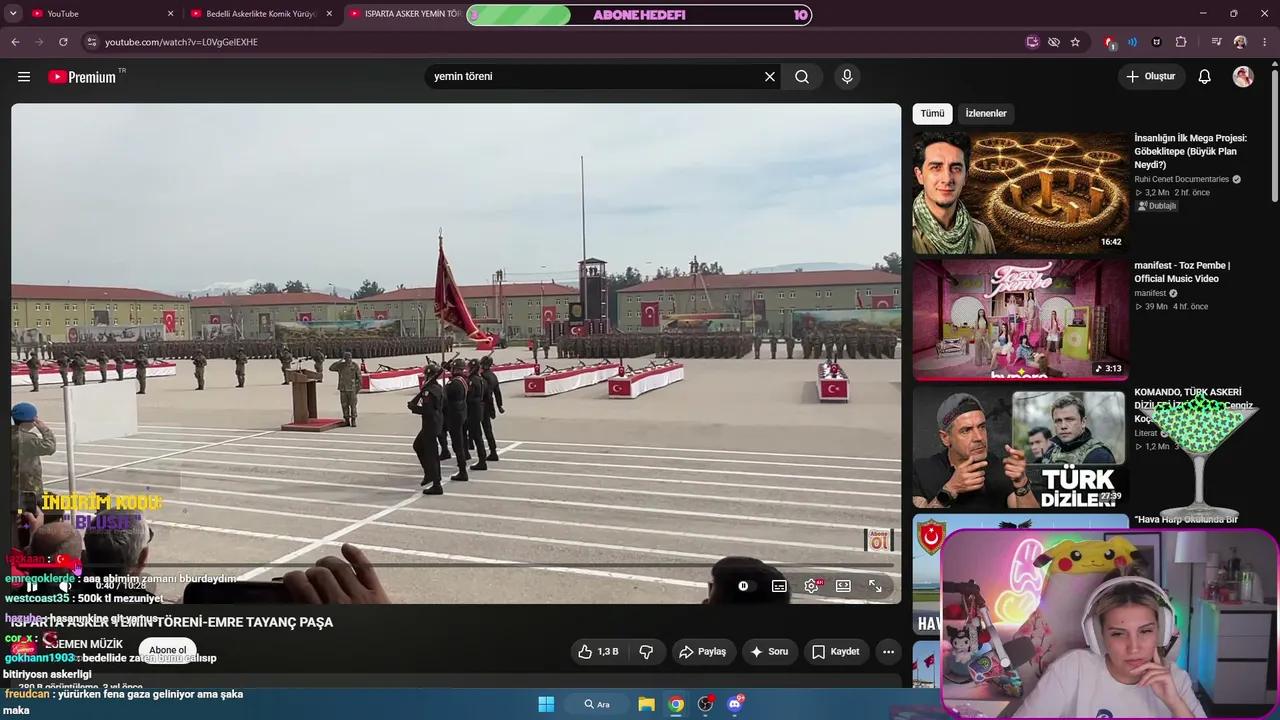Open the tab search dropdown arrow
Viewport: 1280px width, 720px height.
coord(13,14)
